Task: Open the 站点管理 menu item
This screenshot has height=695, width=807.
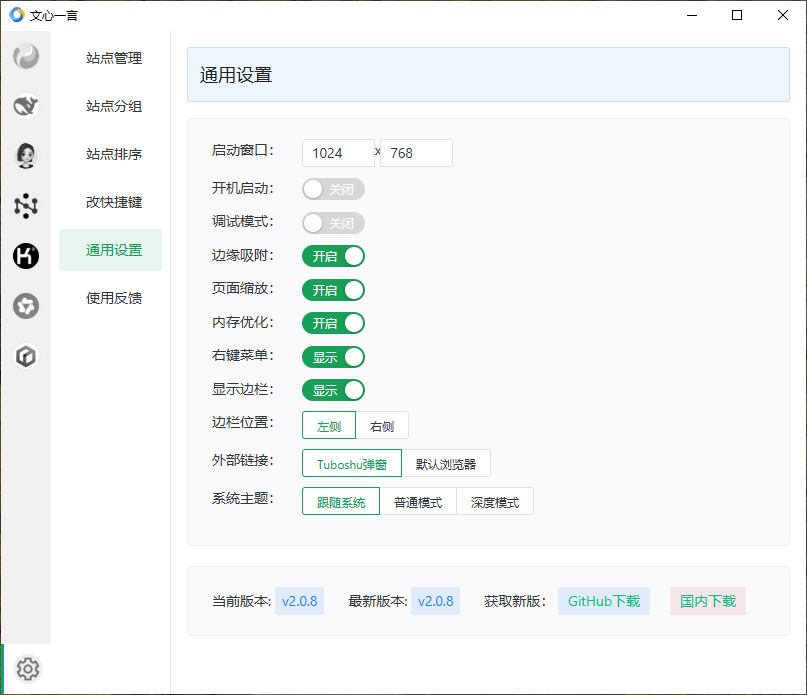Action: coord(111,58)
